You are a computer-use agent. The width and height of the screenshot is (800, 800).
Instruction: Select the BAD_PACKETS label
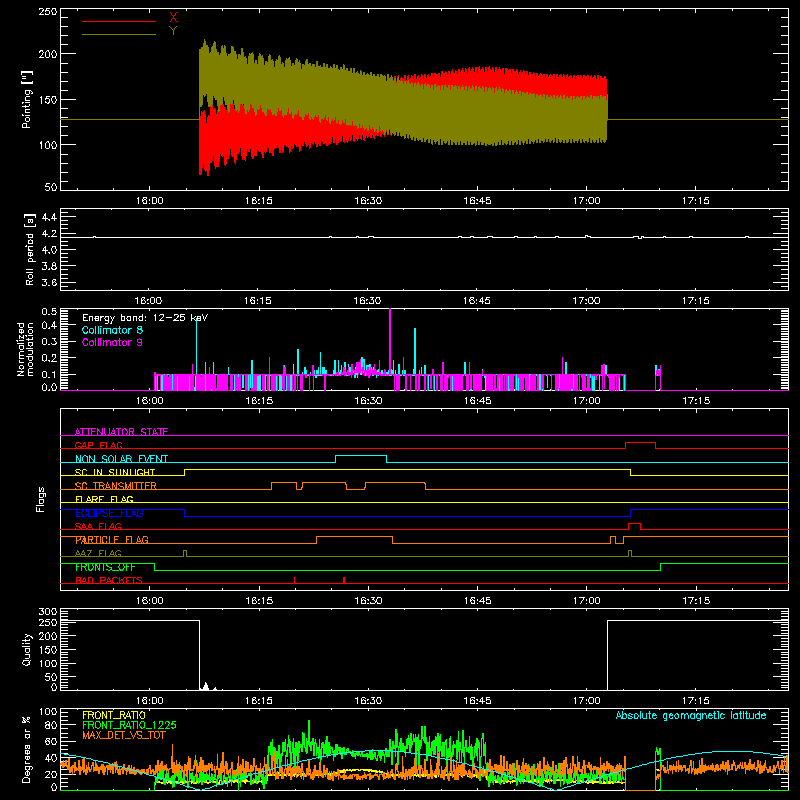point(109,580)
